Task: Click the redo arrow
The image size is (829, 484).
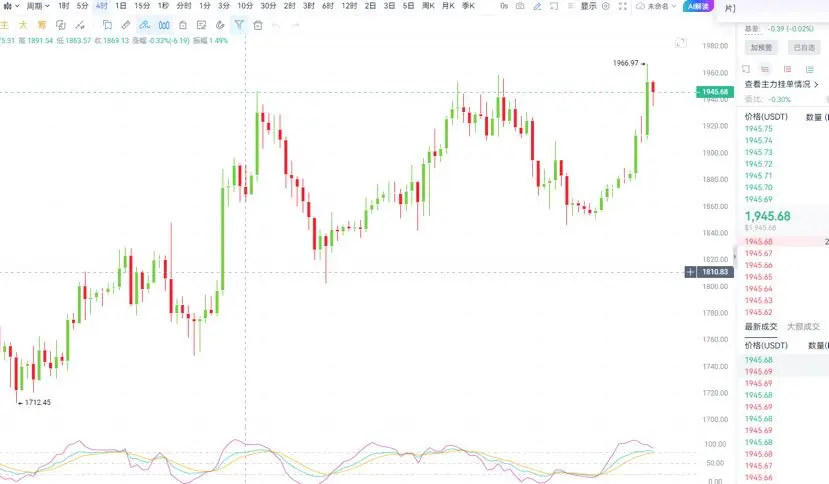Action: click(295, 25)
